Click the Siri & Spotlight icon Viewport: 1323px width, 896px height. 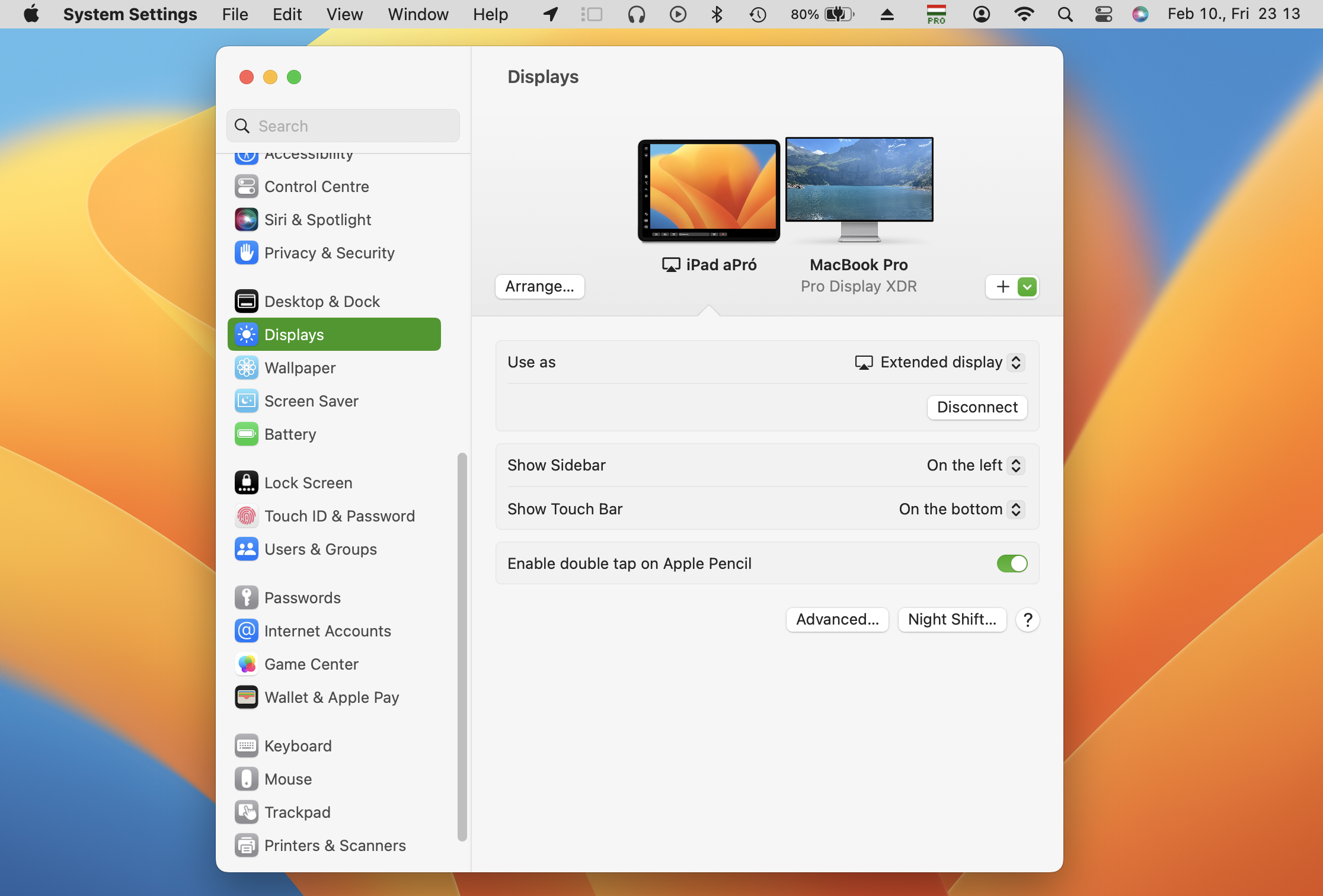tap(246, 220)
